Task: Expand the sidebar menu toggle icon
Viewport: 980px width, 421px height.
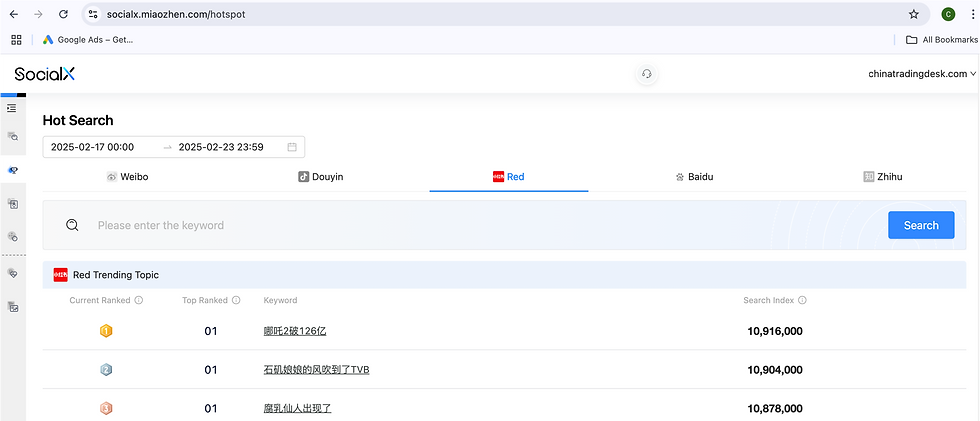Action: 11,108
